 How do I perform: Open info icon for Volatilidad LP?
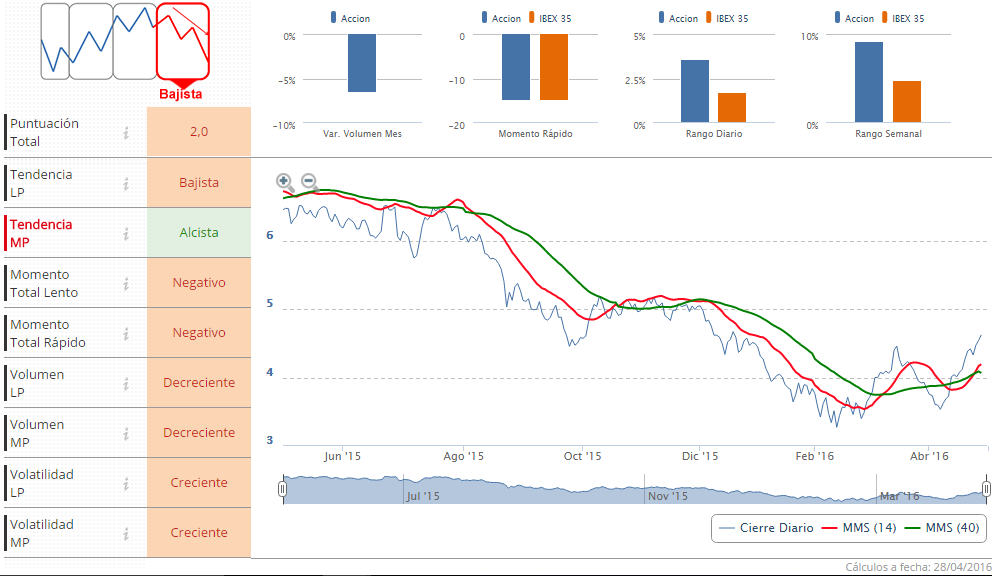click(x=126, y=483)
